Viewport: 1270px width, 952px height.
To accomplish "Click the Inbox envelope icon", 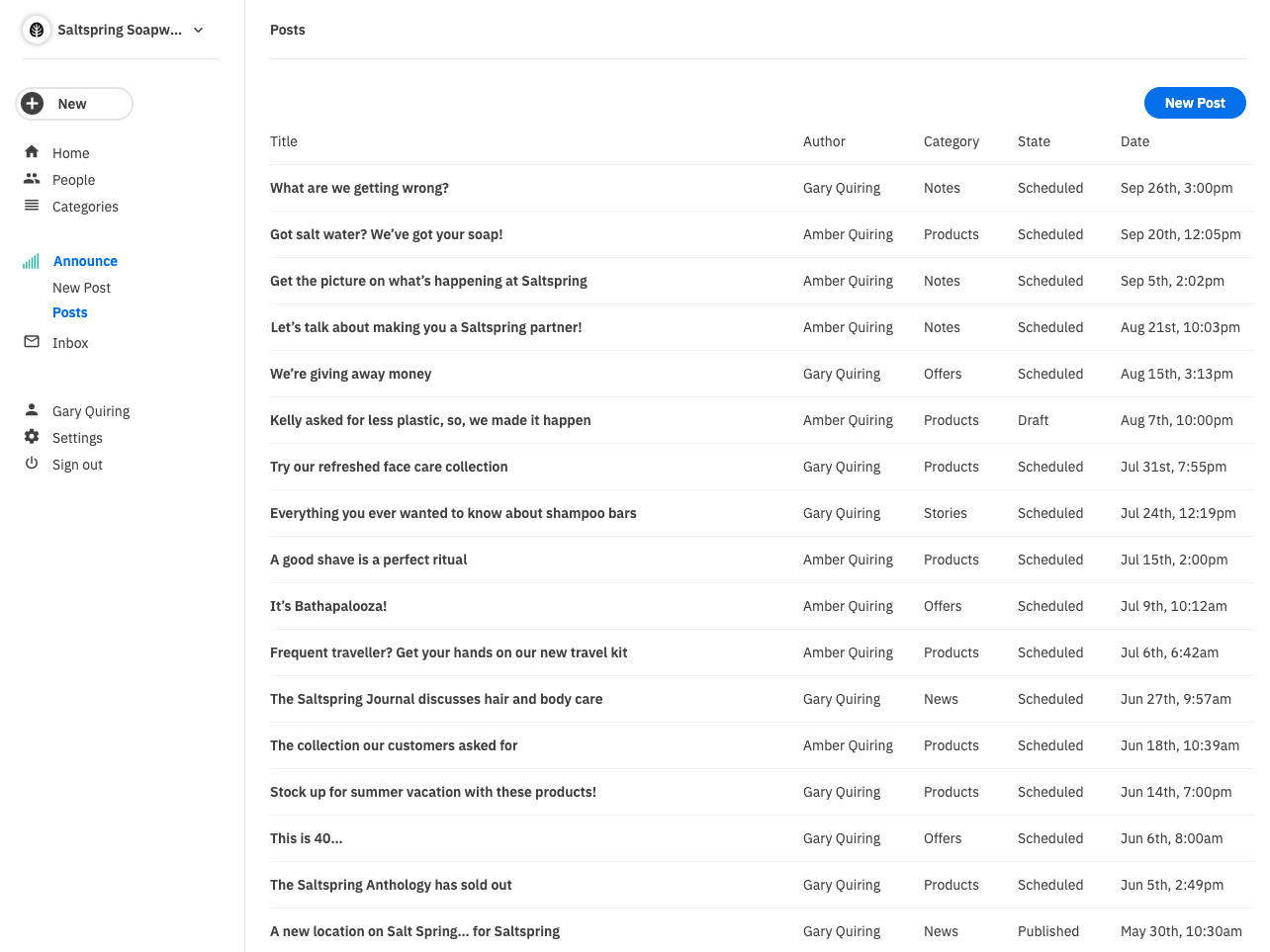I will pos(32,342).
